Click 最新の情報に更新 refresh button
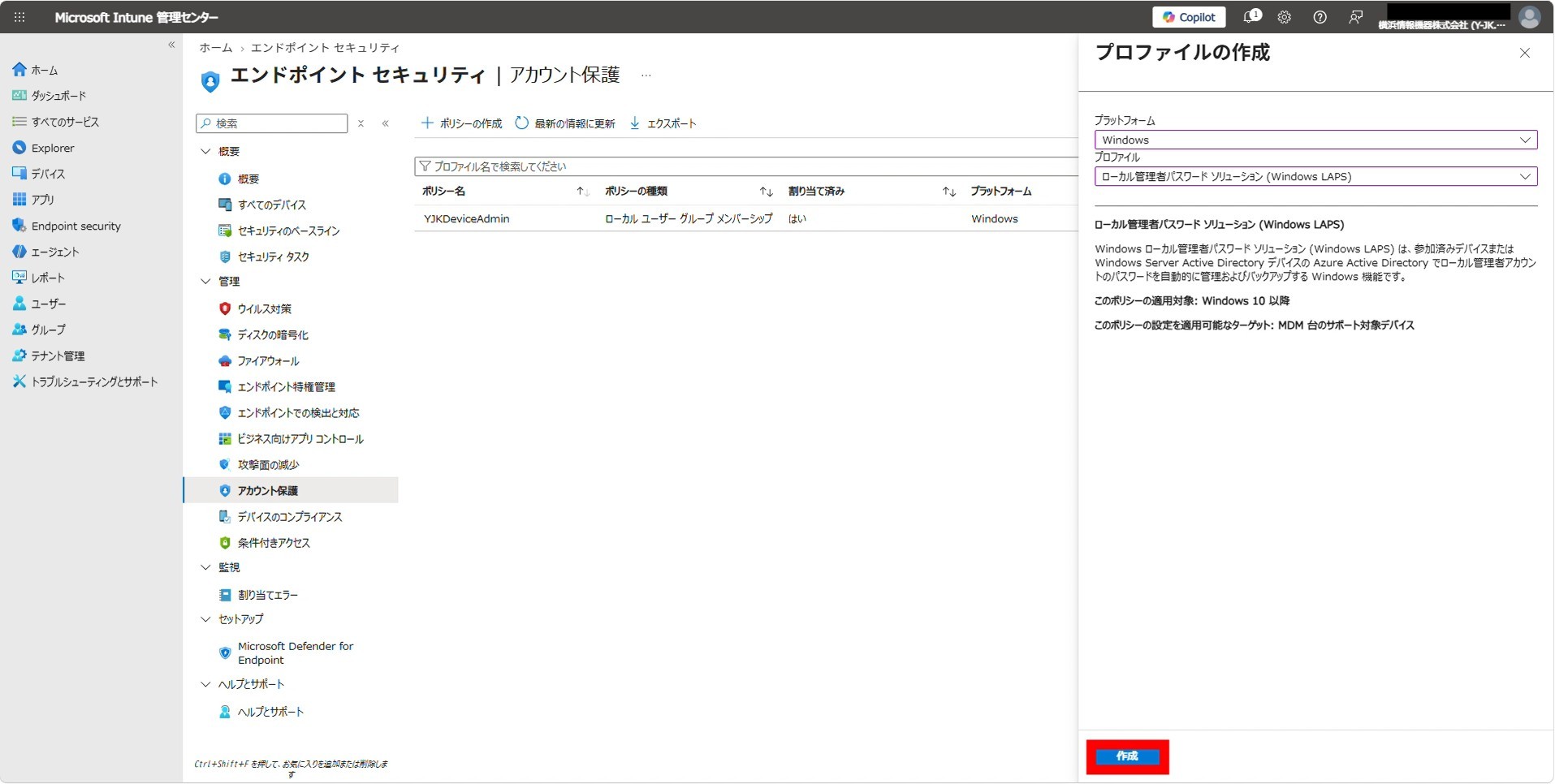Screen dimensions: 1555x784 coord(565,123)
